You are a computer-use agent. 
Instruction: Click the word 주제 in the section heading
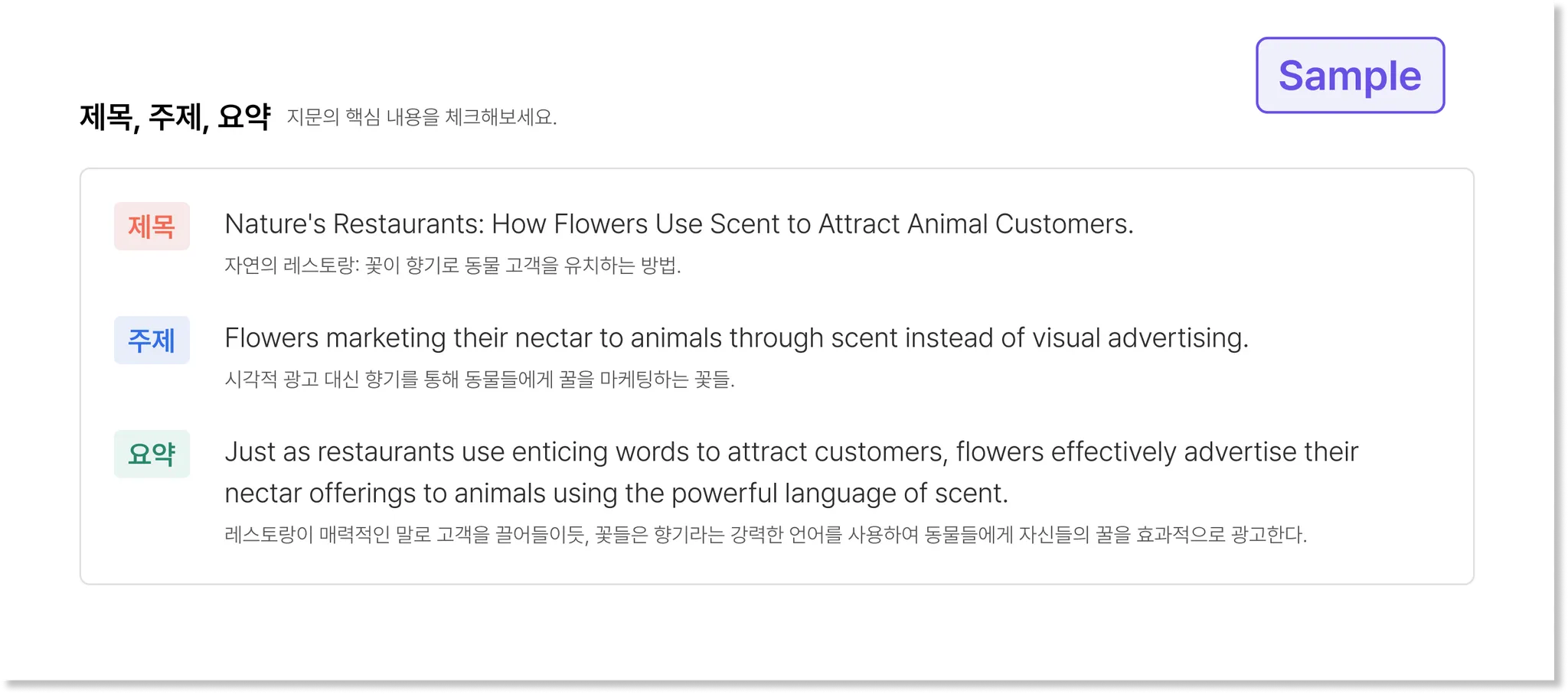coord(175,117)
